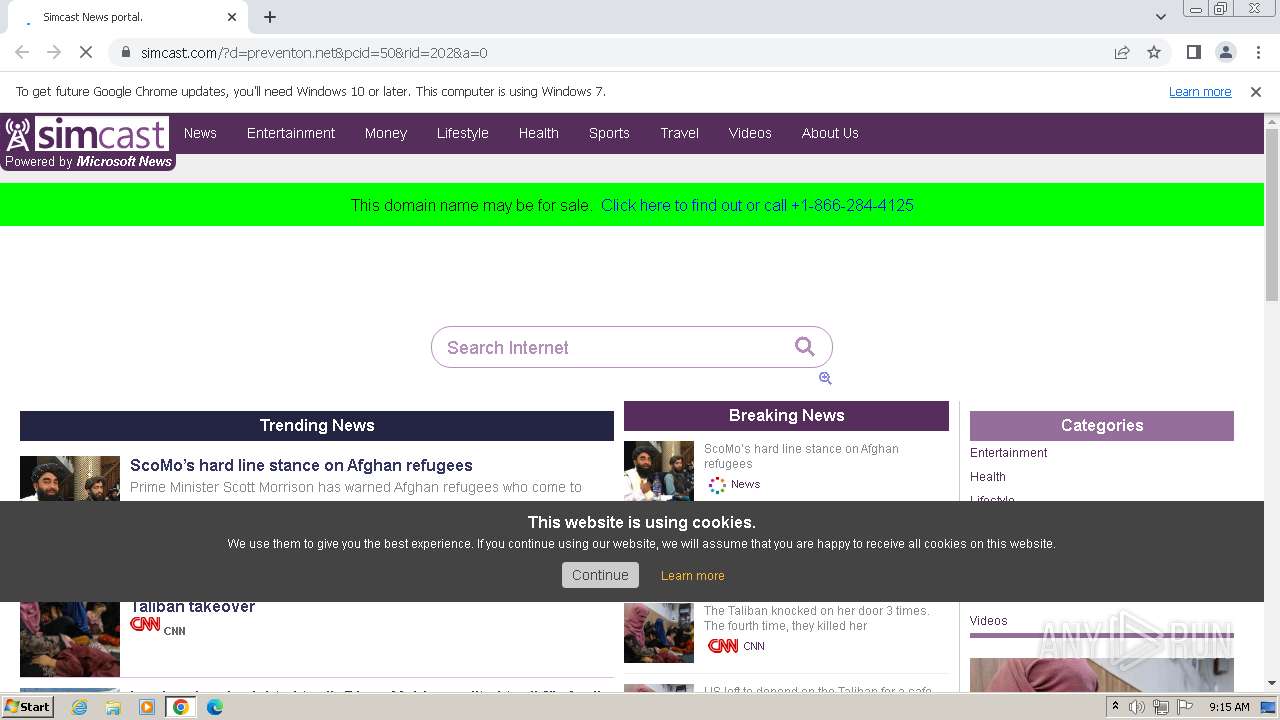Open the volume control tray icon

pos(1137,707)
